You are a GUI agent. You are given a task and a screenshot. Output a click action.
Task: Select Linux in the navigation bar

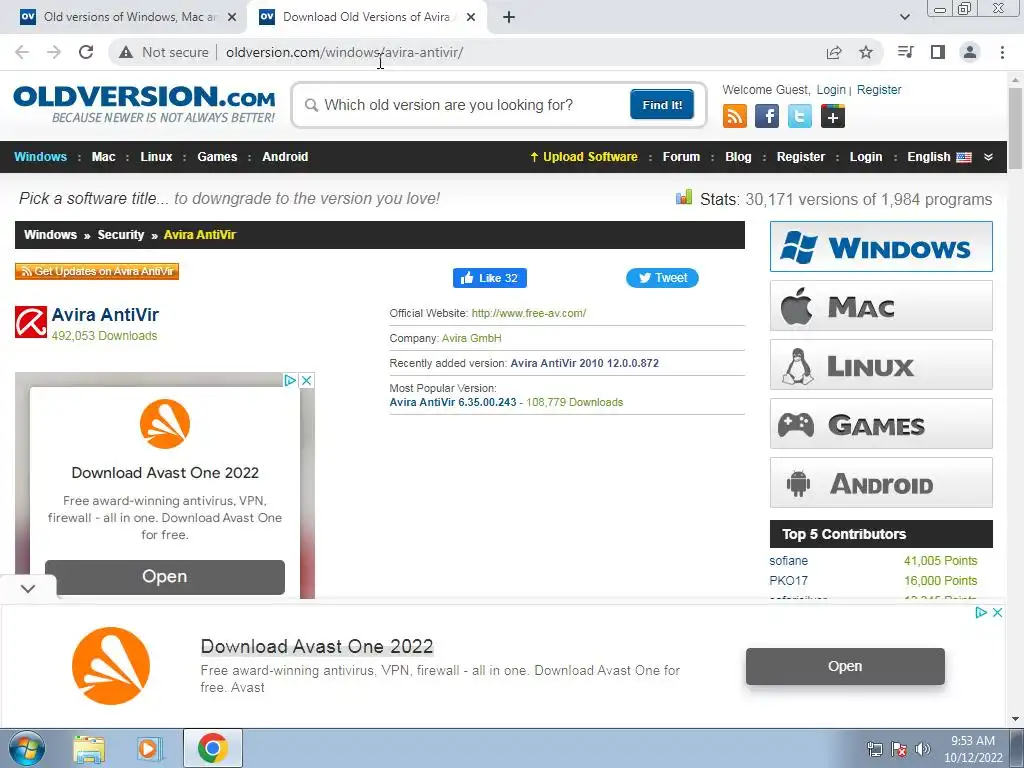pyautogui.click(x=156, y=157)
